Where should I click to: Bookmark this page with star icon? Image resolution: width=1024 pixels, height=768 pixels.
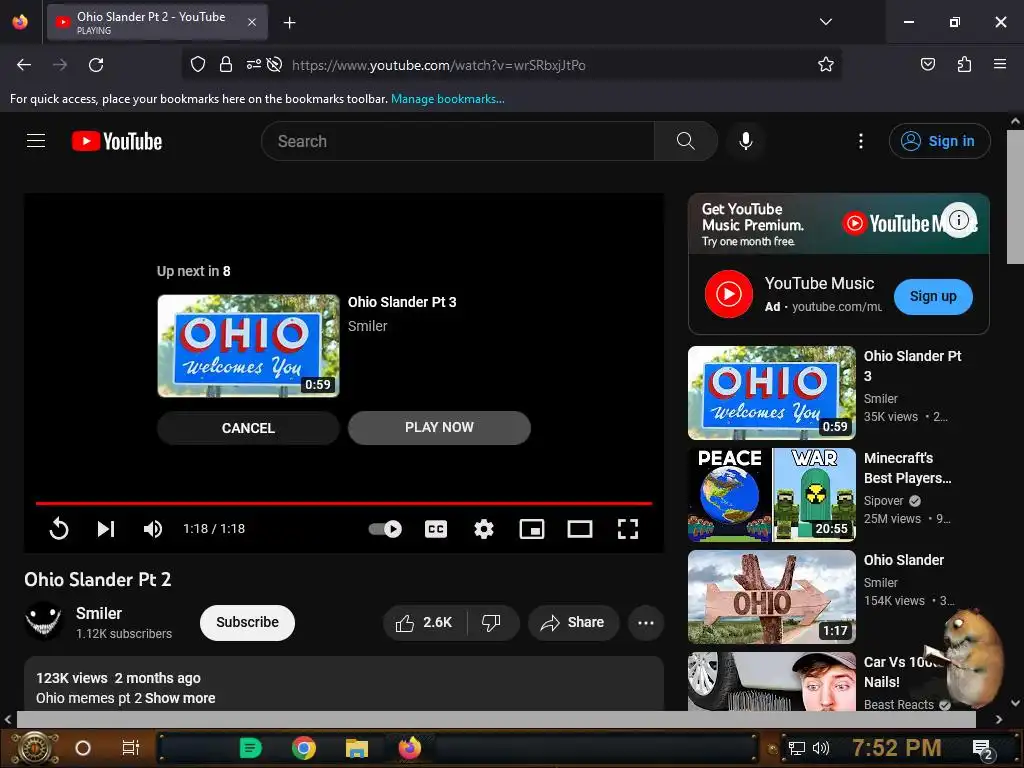tap(825, 64)
